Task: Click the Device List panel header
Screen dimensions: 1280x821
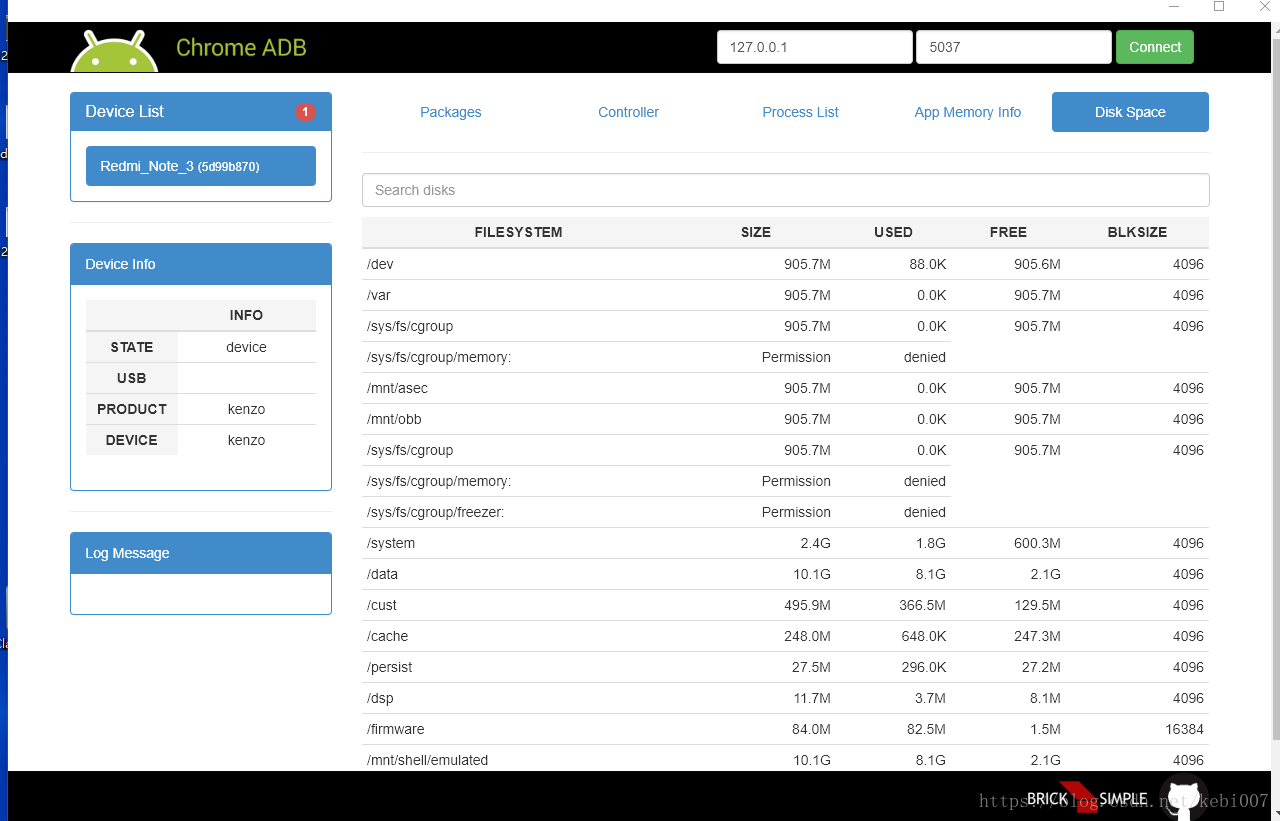Action: [x=201, y=112]
